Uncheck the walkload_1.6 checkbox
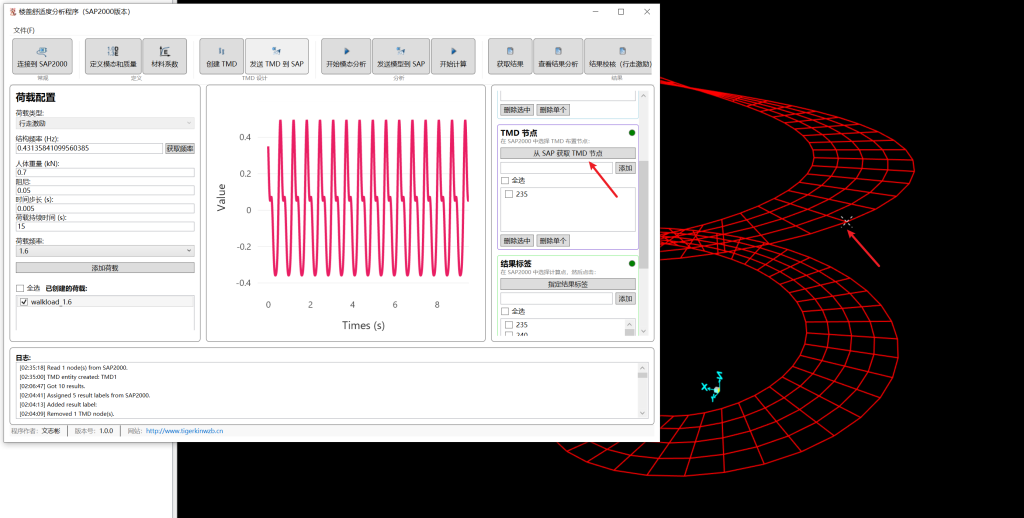Screen dimensions: 1024x518 click(24, 302)
